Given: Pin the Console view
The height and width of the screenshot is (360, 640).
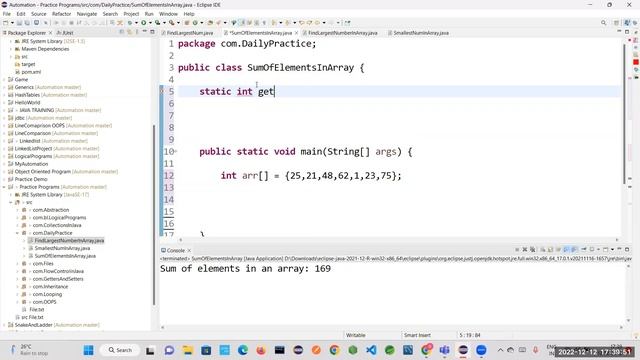Looking at the screenshot, I should pos(584,249).
